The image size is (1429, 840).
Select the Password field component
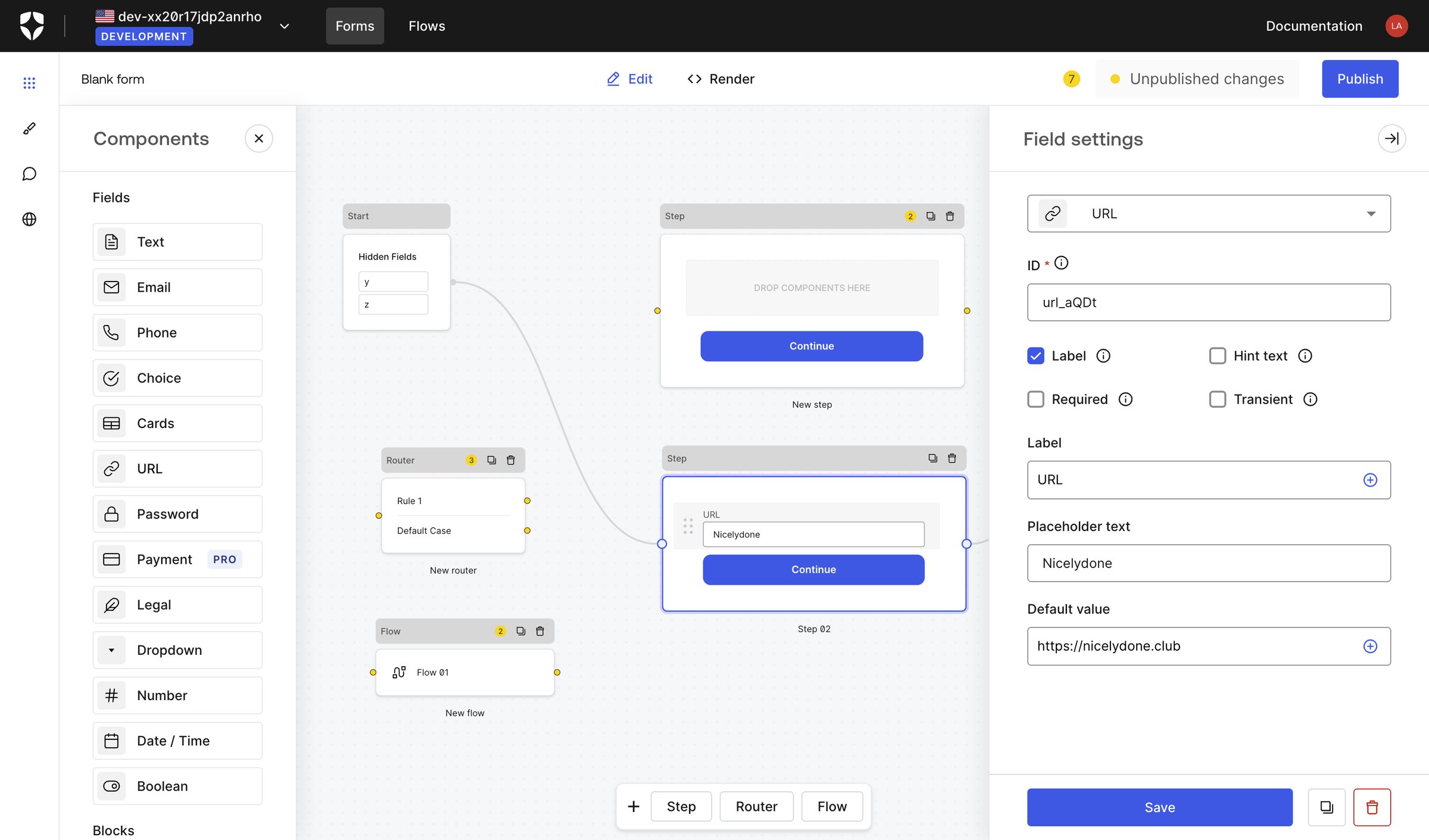[x=177, y=514]
